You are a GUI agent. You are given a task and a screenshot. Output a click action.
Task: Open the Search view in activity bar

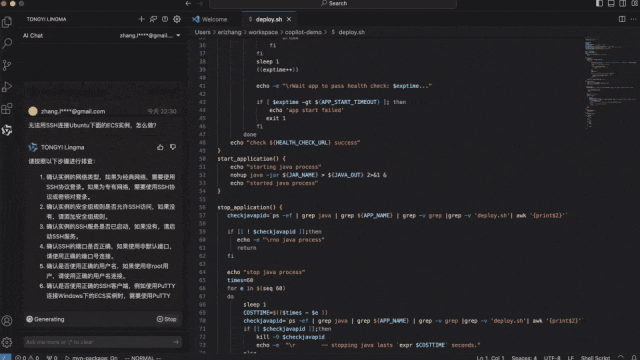point(7,44)
